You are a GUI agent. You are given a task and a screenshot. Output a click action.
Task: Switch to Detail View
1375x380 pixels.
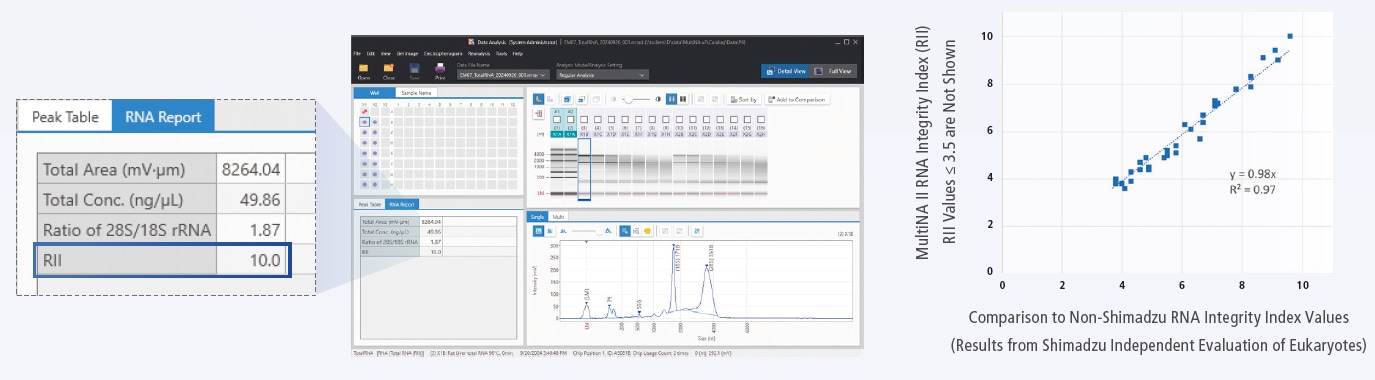[786, 71]
